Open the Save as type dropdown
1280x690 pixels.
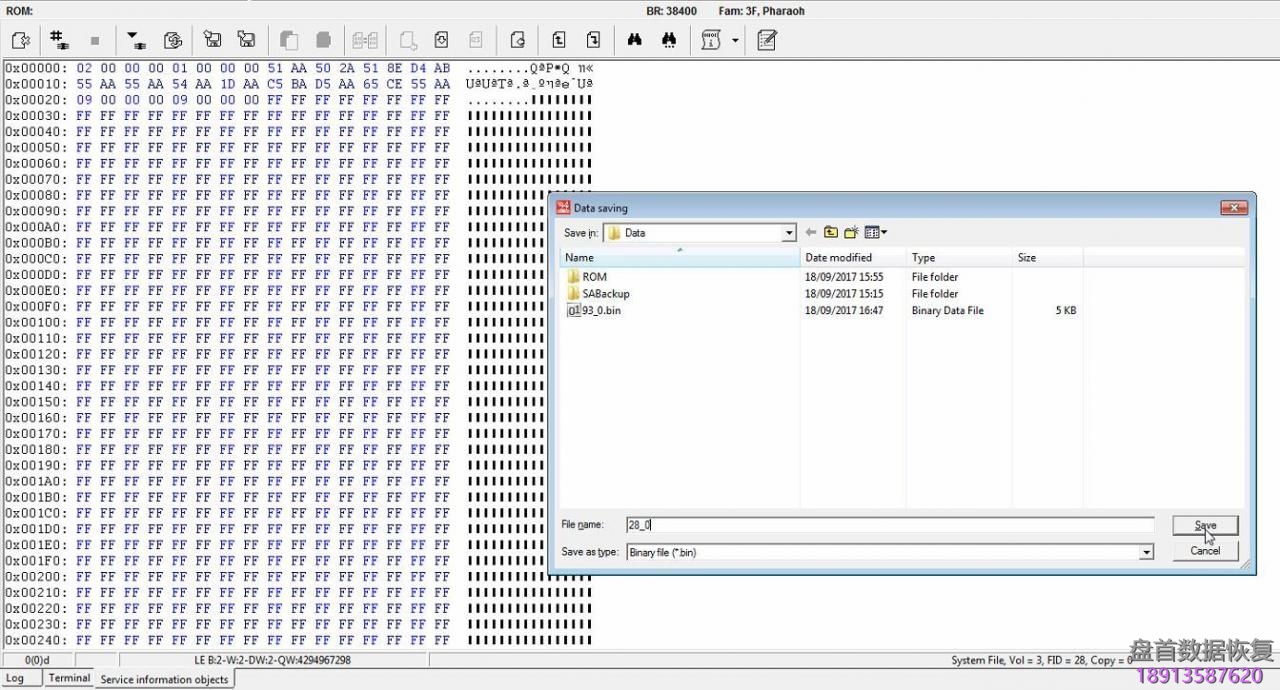click(1146, 552)
